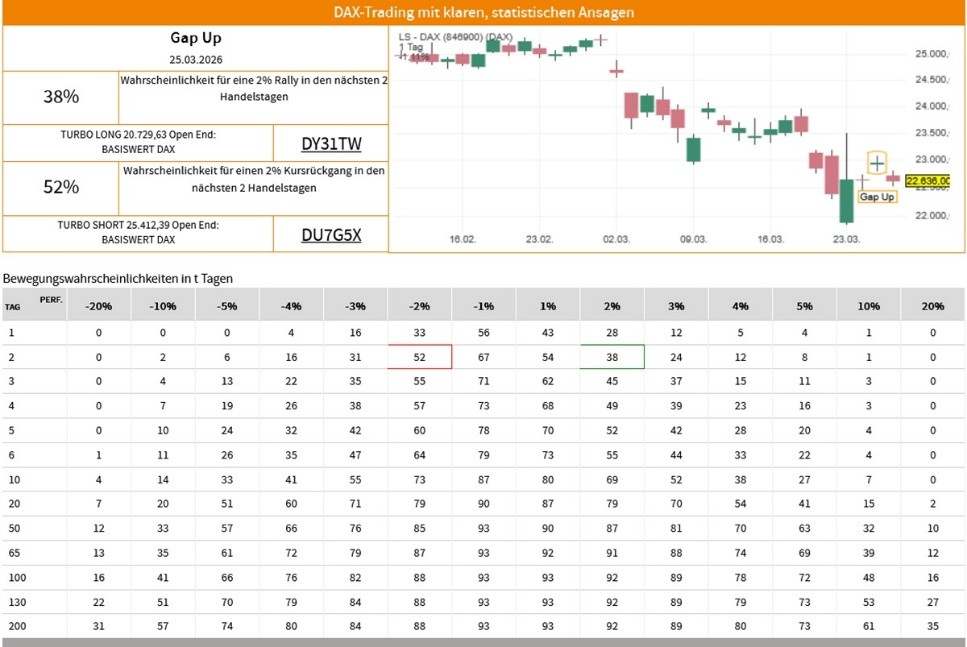Image resolution: width=967 pixels, height=647 pixels.
Task: Click the 52% decline probability box
Action: click(60, 187)
